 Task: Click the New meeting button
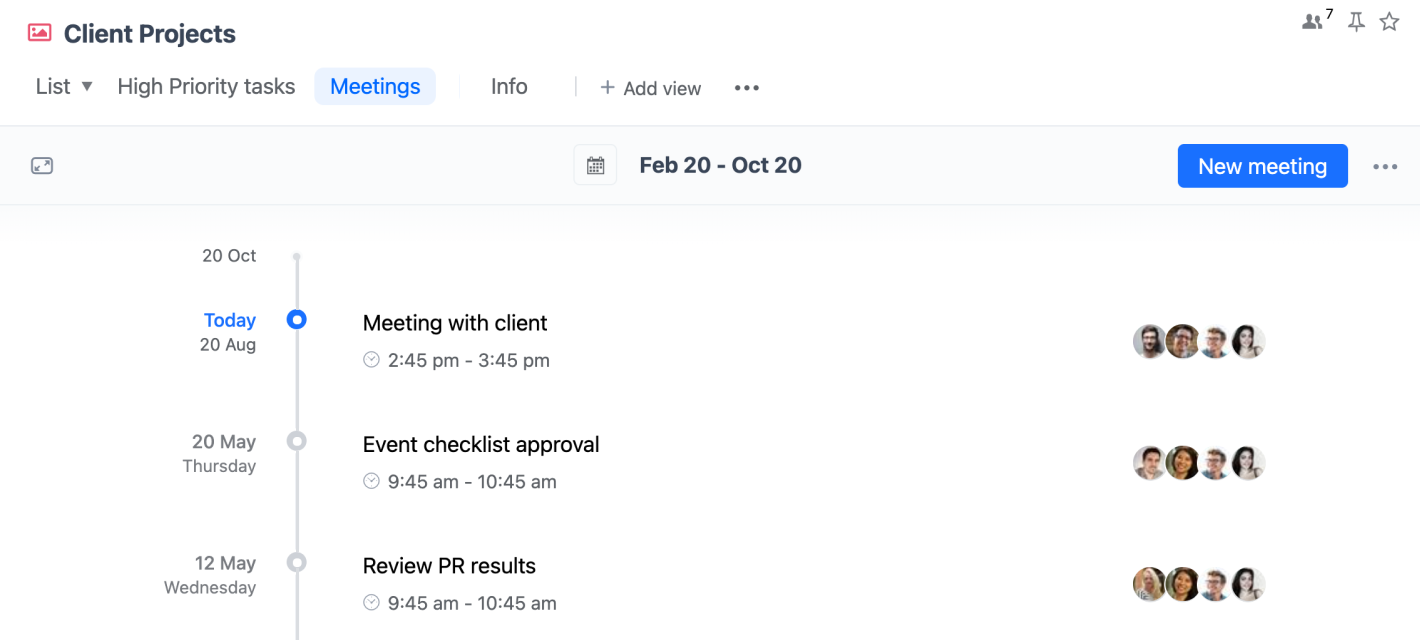pyautogui.click(x=1262, y=166)
